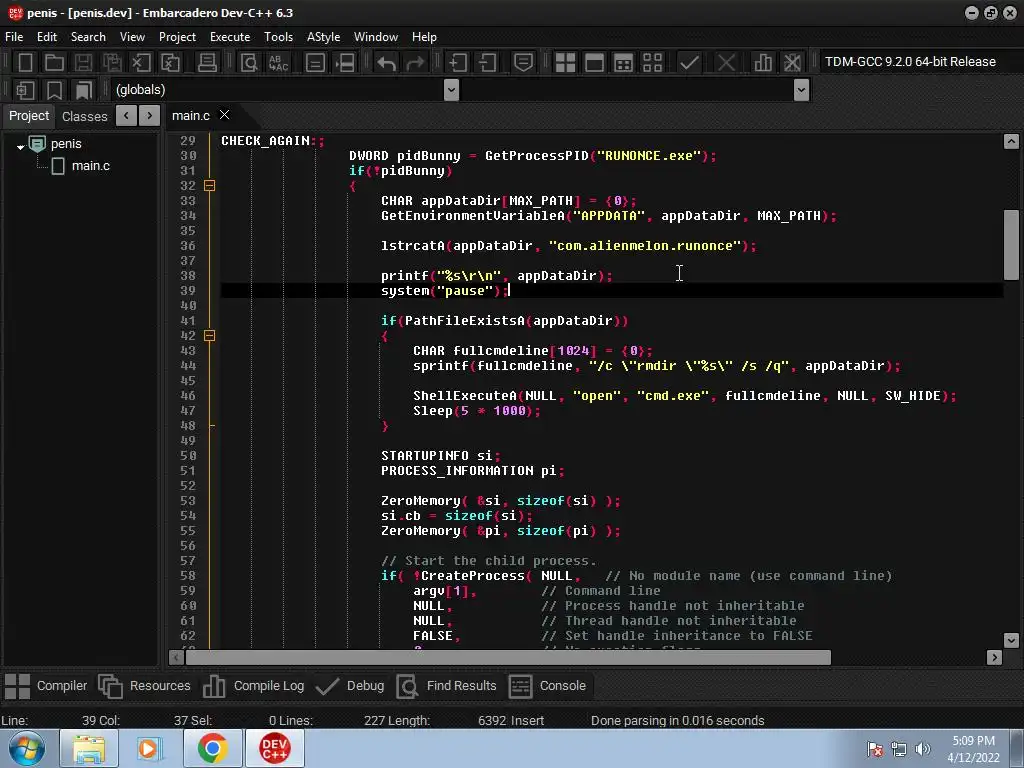Click the Compile and Run toolbar icon
This screenshot has height=768, width=1024.
(x=624, y=63)
